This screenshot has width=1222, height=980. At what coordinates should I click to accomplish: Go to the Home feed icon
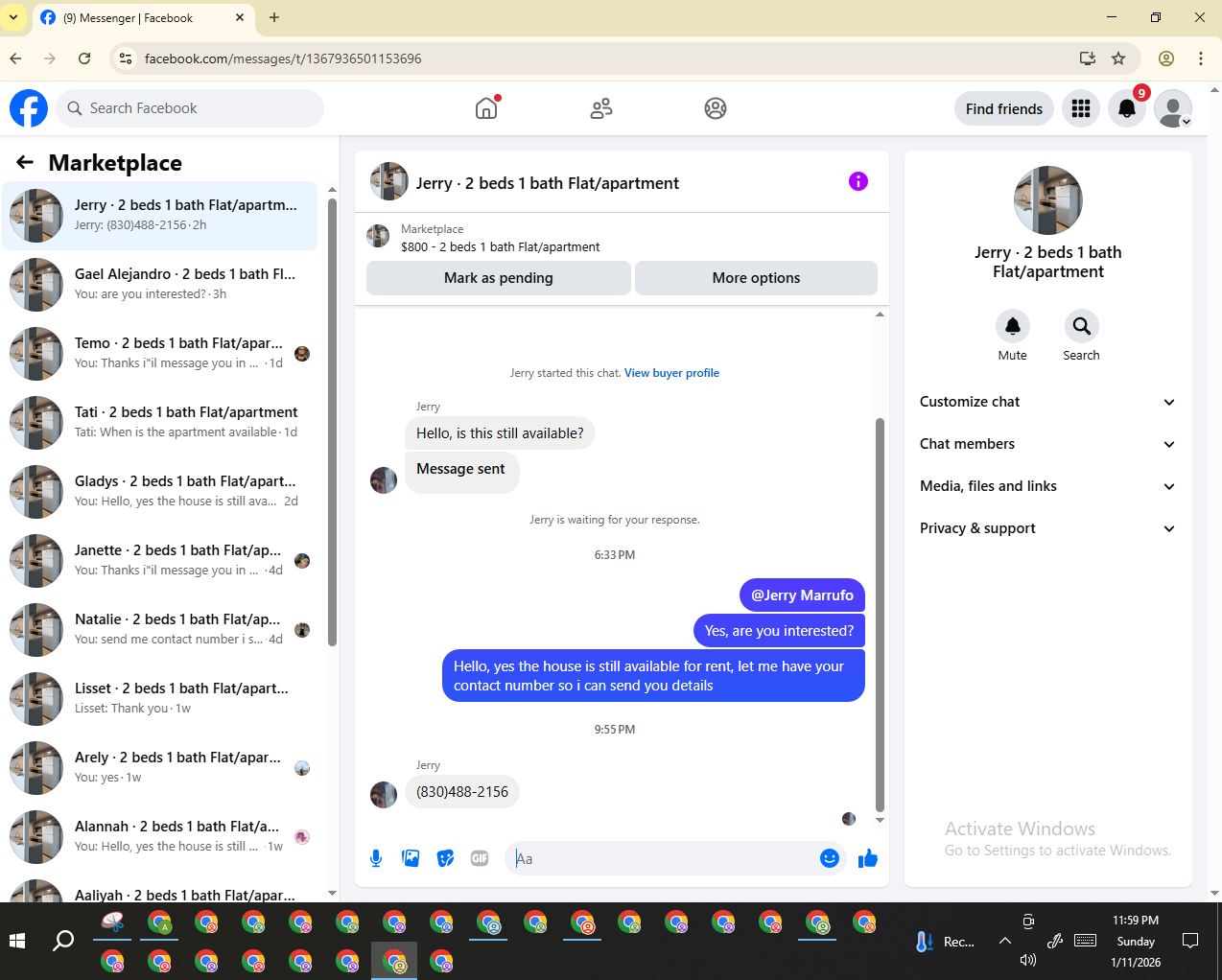[487, 108]
